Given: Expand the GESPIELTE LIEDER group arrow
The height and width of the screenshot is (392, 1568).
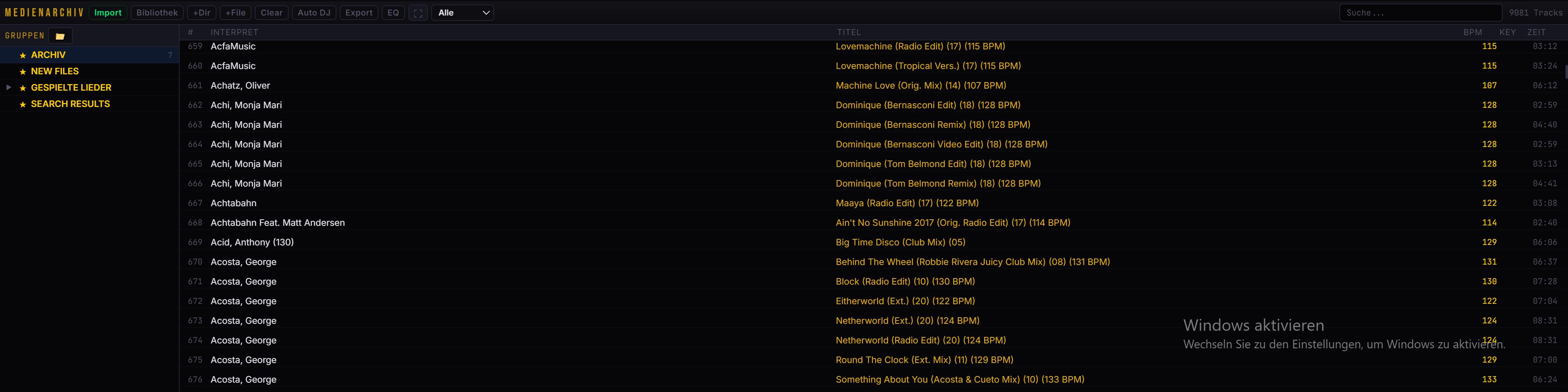Looking at the screenshot, I should [x=9, y=88].
